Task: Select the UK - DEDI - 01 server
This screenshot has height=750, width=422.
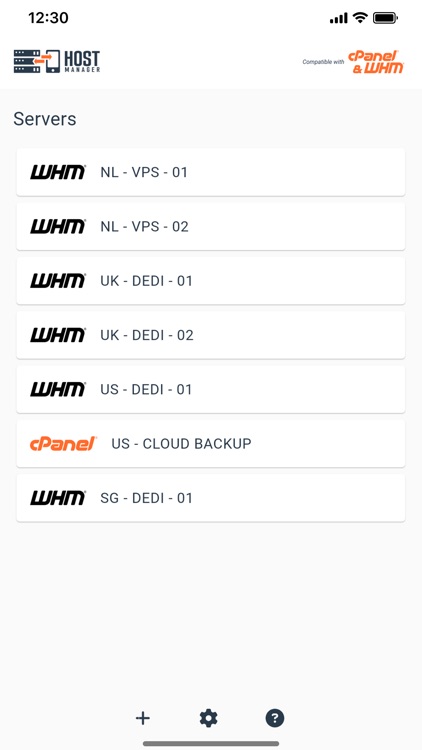Action: click(x=211, y=281)
